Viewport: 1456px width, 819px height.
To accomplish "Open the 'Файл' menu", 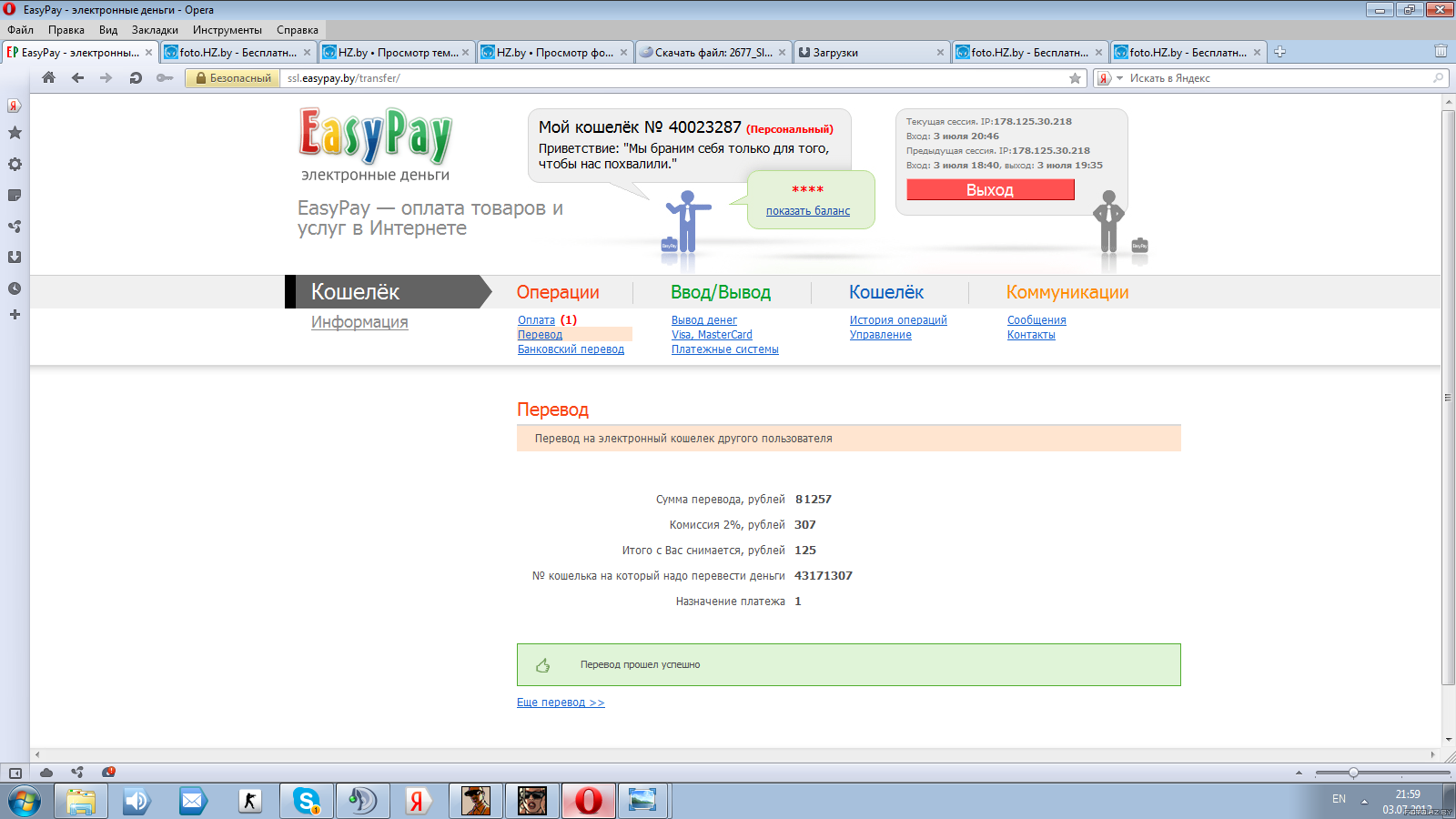I will pyautogui.click(x=20, y=30).
